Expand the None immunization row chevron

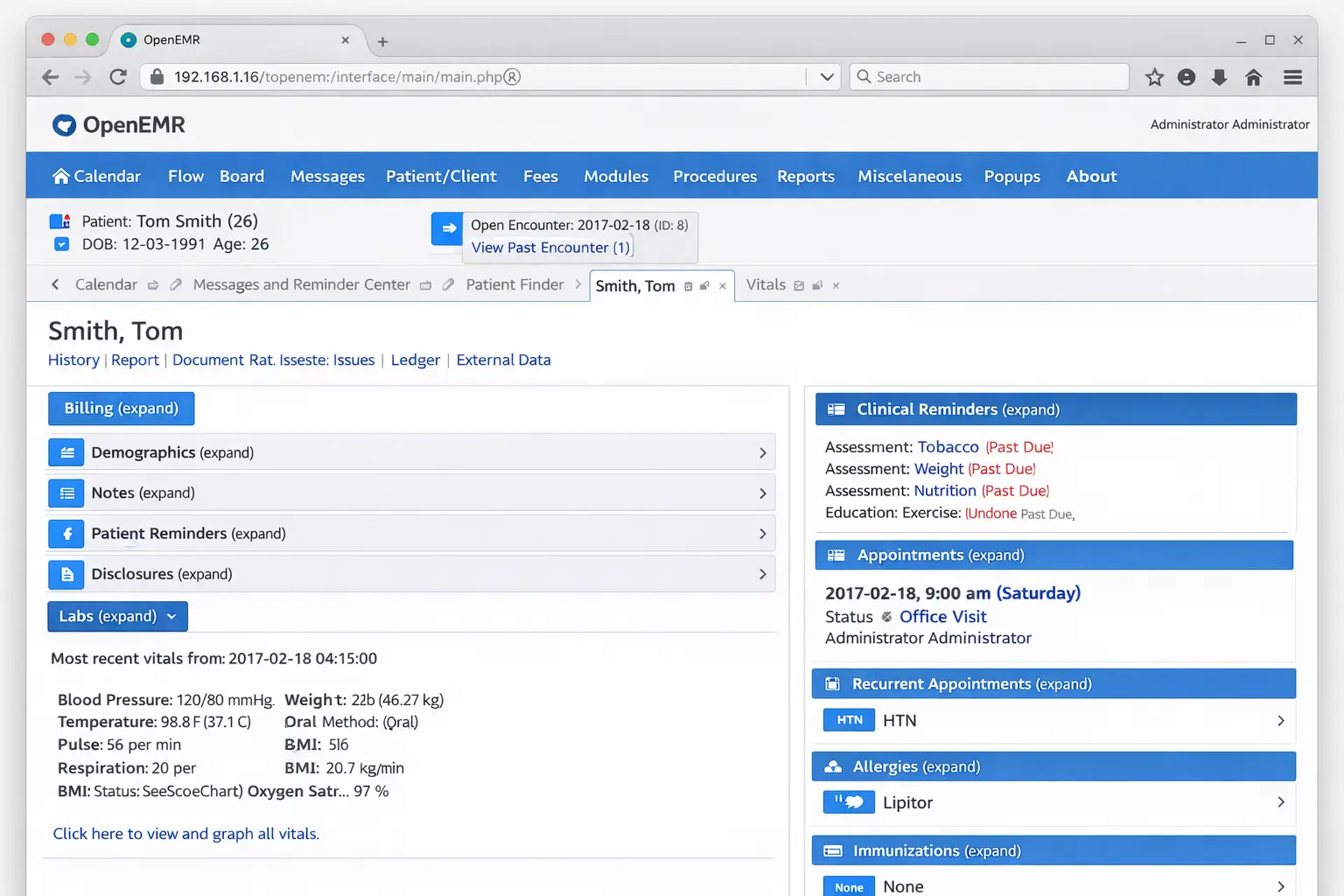tap(1280, 886)
